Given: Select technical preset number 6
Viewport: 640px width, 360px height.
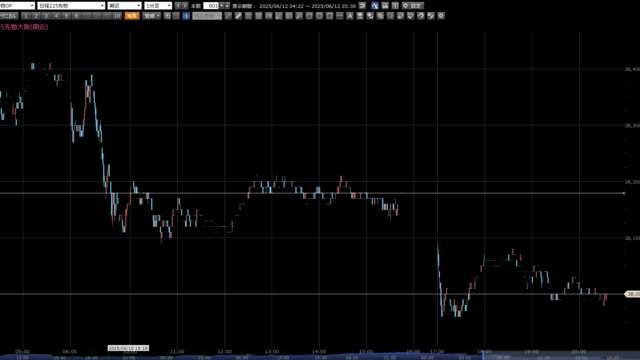Looking at the screenshot, I should click(76, 16).
